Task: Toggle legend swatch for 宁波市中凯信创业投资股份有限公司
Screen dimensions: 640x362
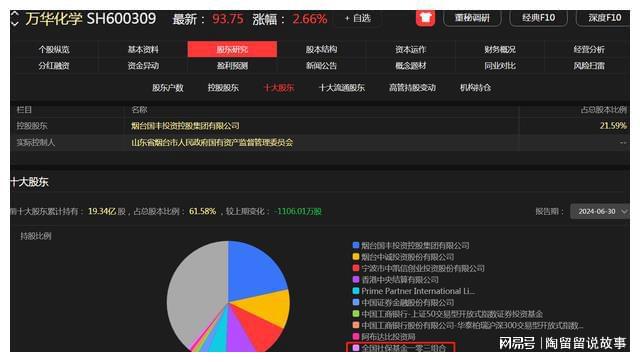Action: pos(356,268)
